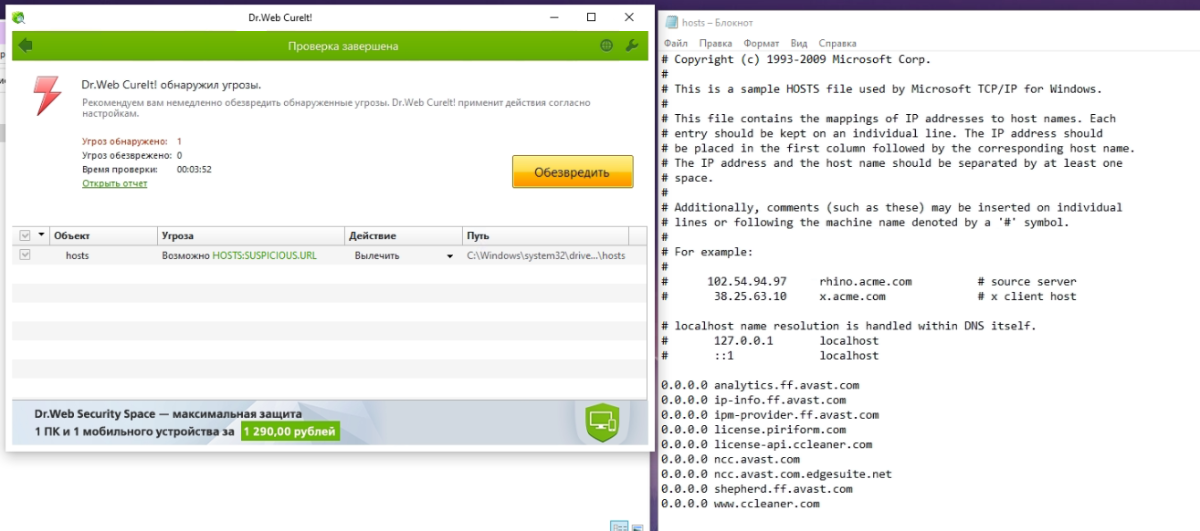Open the Правка menu in Notepad
Image resolution: width=1200 pixels, height=531 pixels.
coord(715,44)
